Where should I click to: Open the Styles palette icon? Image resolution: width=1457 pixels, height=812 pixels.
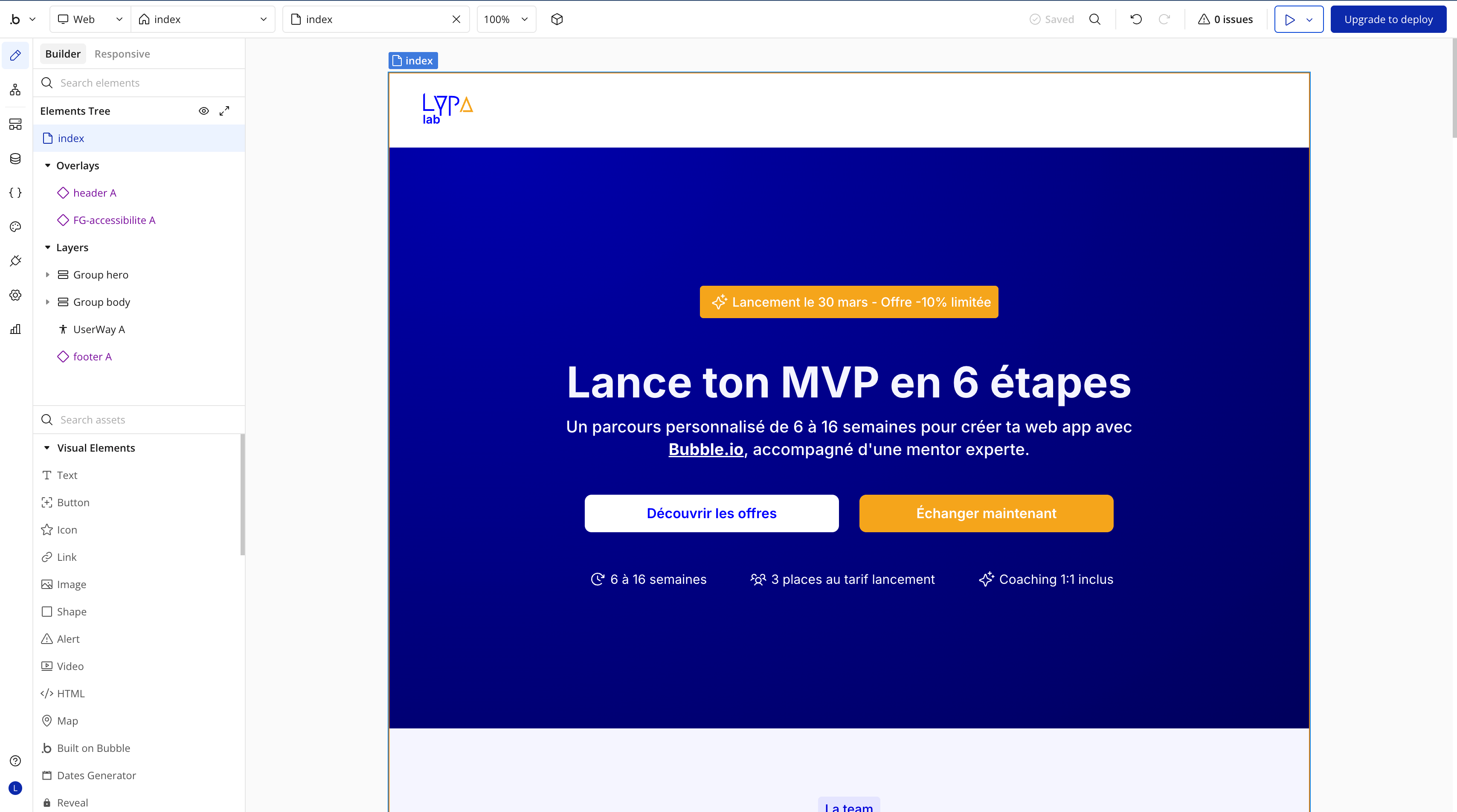(x=15, y=227)
